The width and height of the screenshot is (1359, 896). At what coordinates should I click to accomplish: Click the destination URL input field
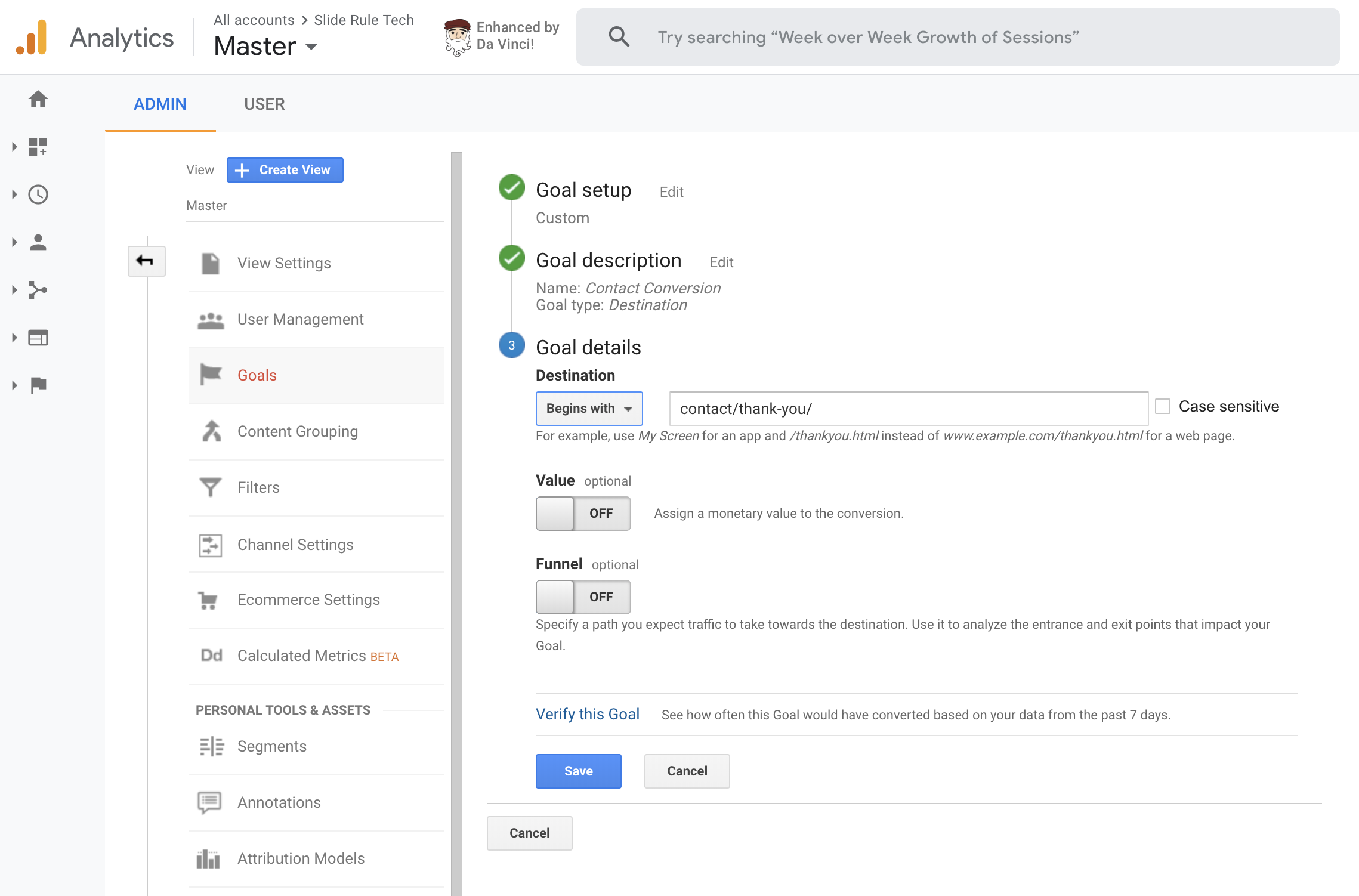pyautogui.click(x=908, y=409)
